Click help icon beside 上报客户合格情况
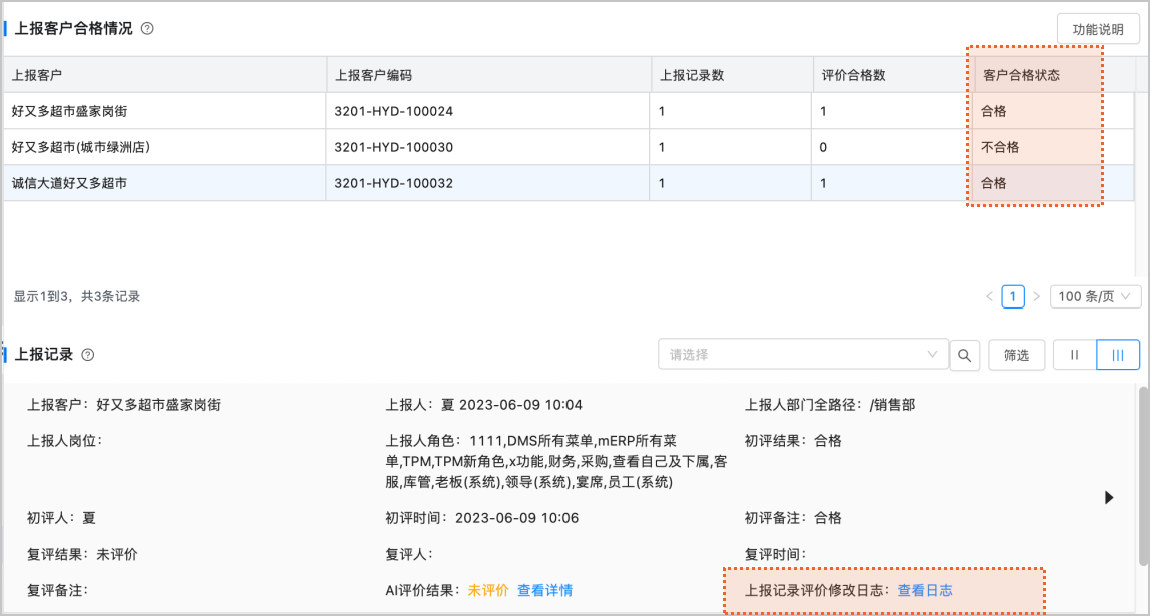1152x616 pixels. (147, 29)
